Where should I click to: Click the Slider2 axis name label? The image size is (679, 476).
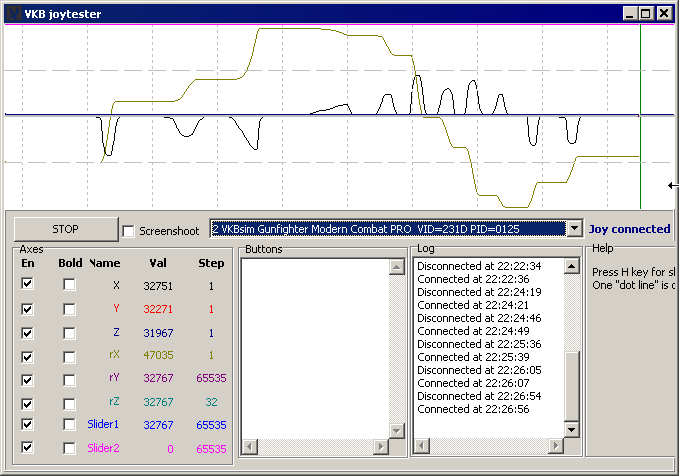(103, 448)
